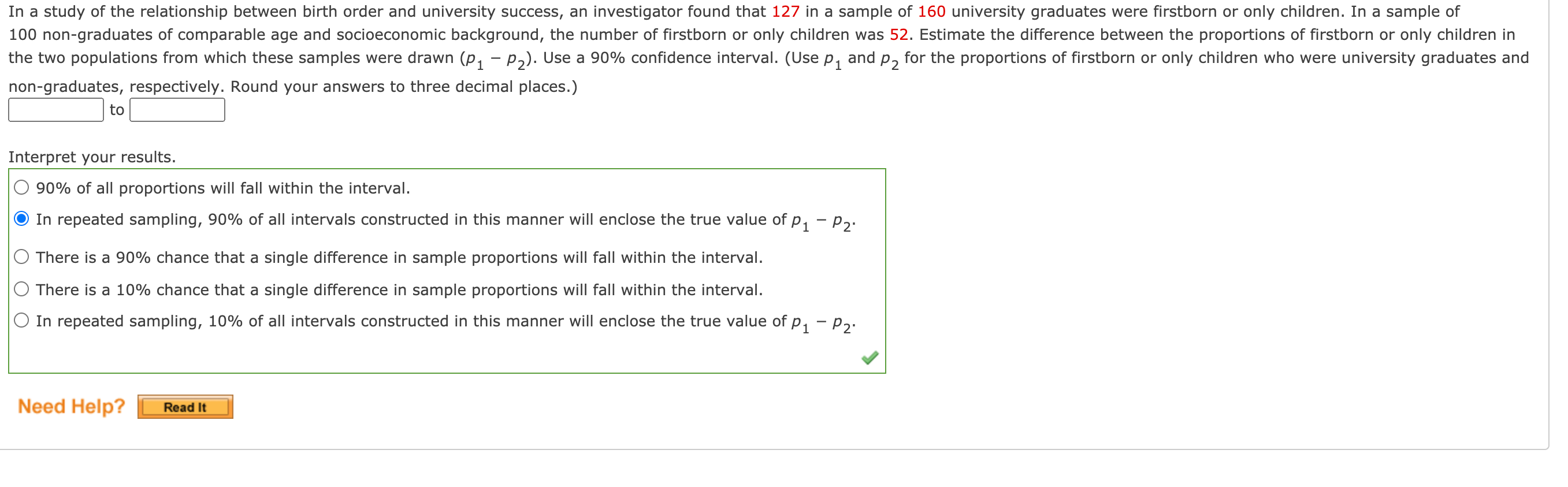Choose '90% chance that a single difference' option
Image resolution: width=1568 pixels, height=487 pixels.
pyautogui.click(x=22, y=257)
